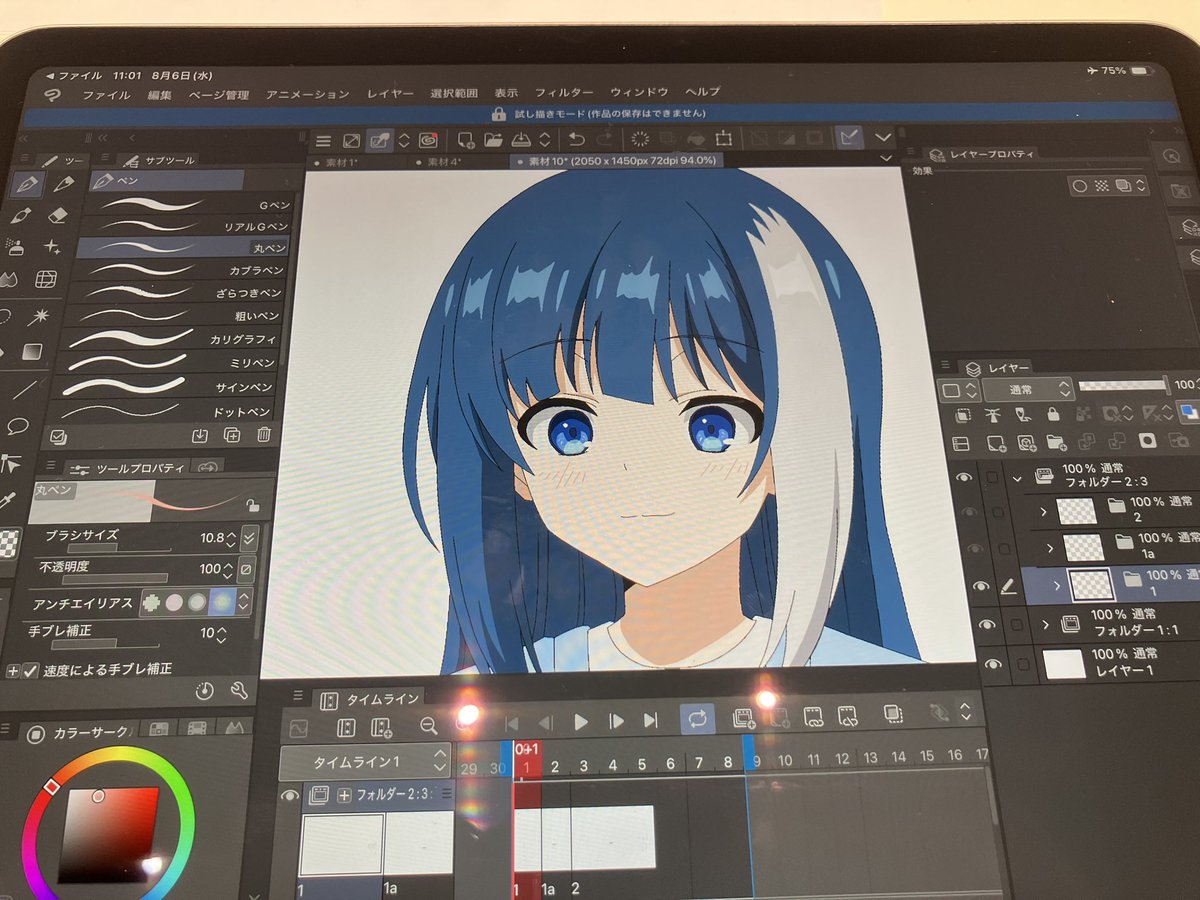The image size is (1200, 900).
Task: Open the レイヤー menu in menu bar
Action: (390, 93)
